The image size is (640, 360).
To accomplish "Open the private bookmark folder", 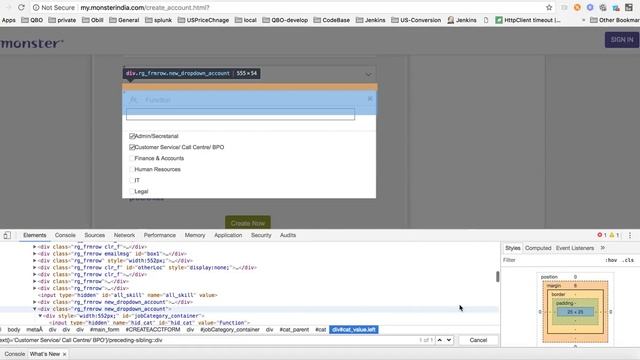I will click(62, 20).
